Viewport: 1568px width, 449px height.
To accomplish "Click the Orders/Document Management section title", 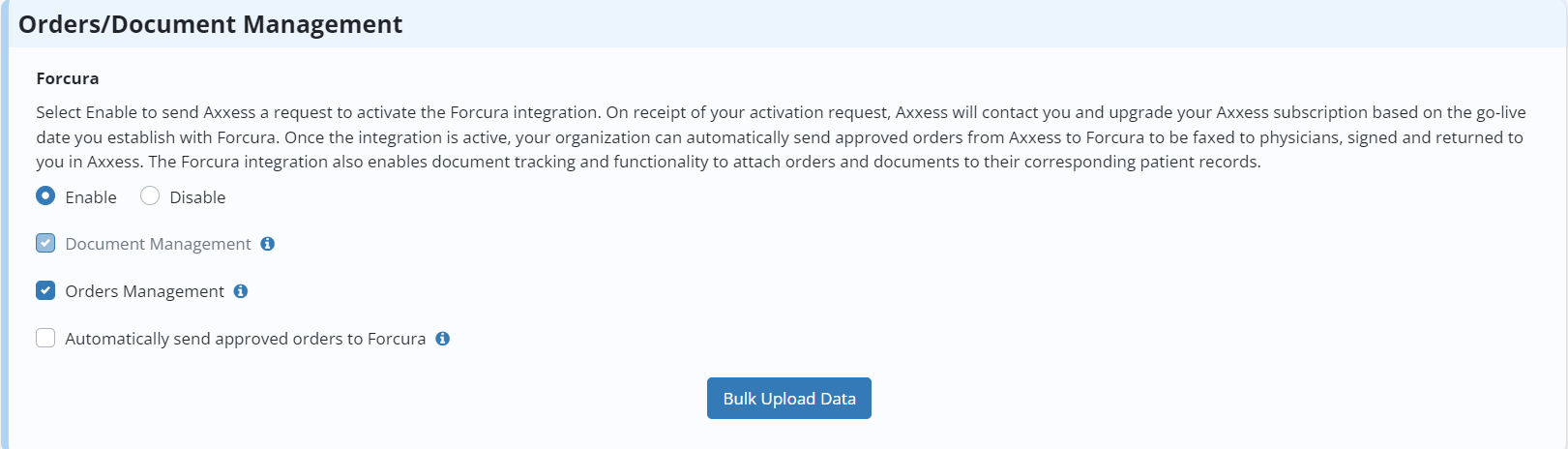I will (x=210, y=24).
